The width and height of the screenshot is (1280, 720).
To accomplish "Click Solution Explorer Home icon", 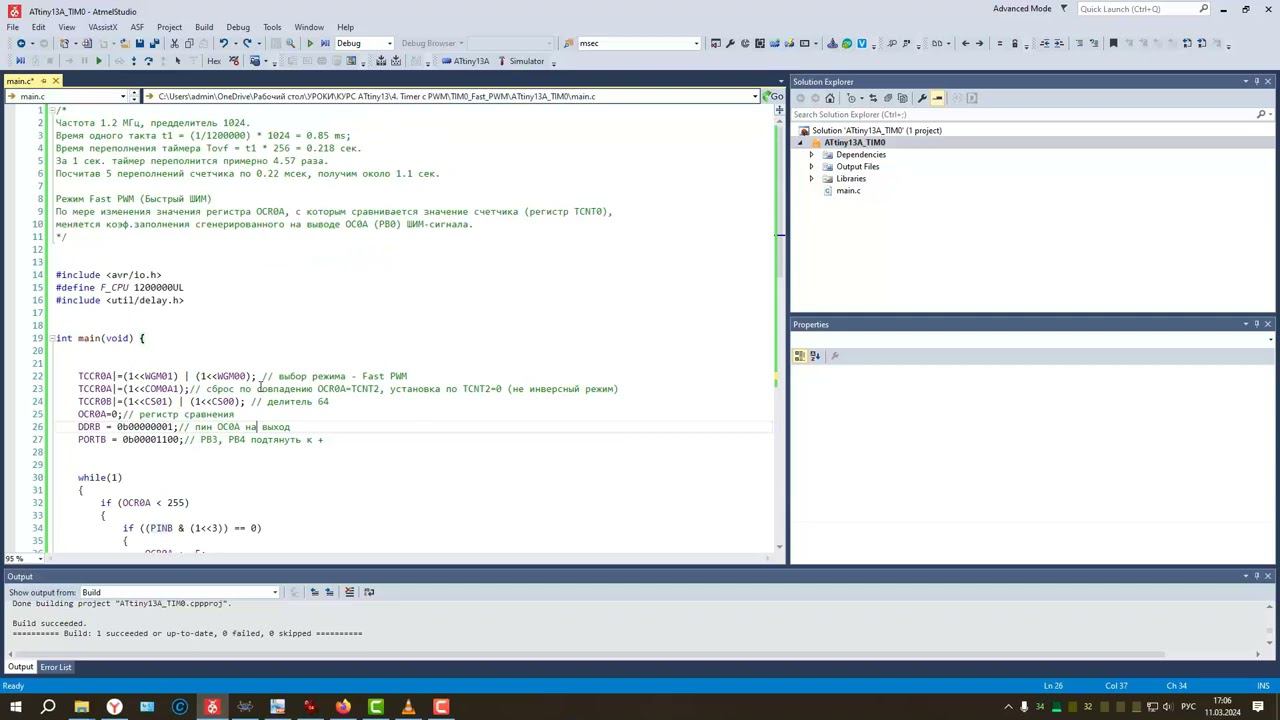I will click(x=829, y=98).
